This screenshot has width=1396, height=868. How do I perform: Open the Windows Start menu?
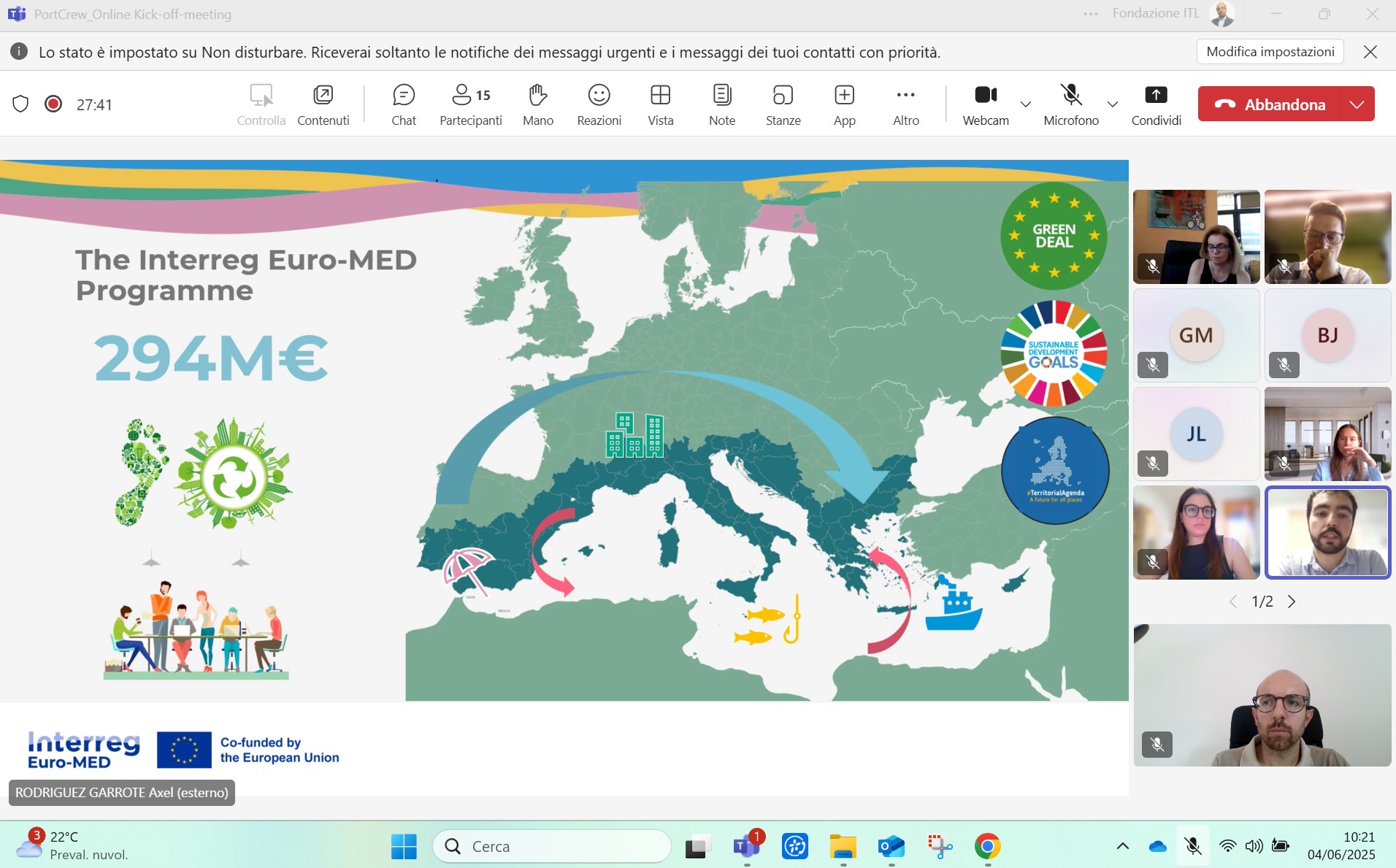(x=404, y=846)
